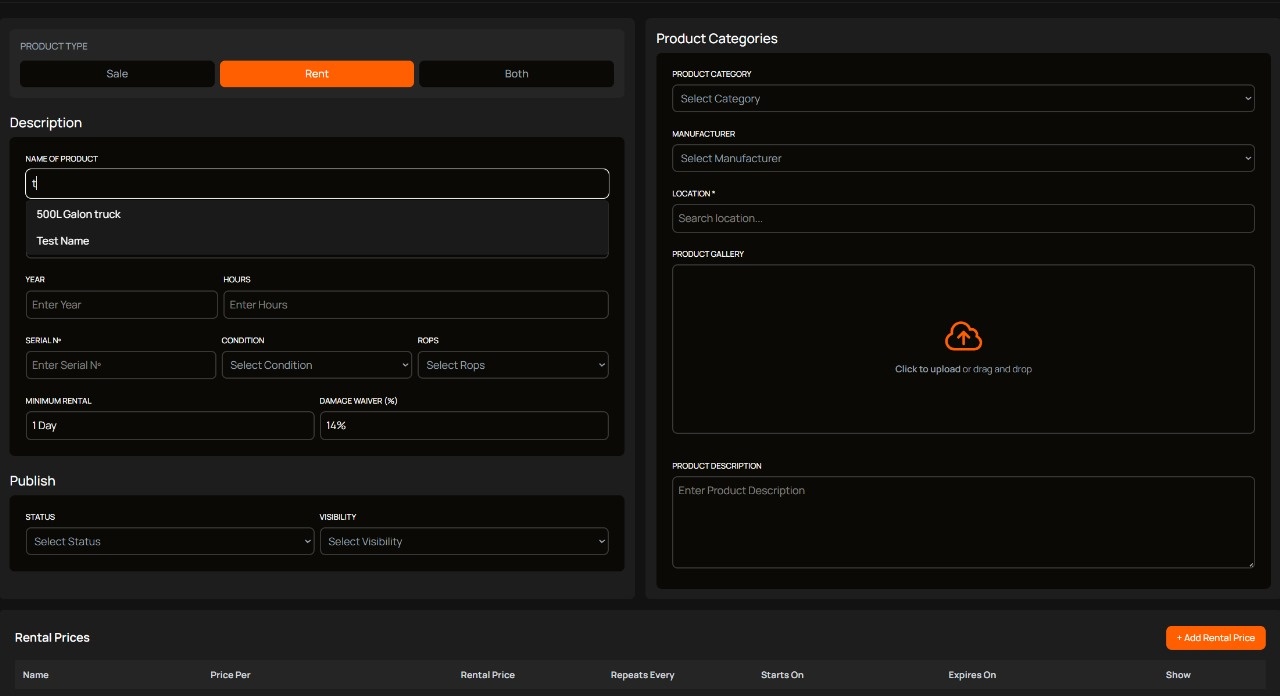Open the Select Category dropdown
The height and width of the screenshot is (696, 1280).
(x=962, y=99)
